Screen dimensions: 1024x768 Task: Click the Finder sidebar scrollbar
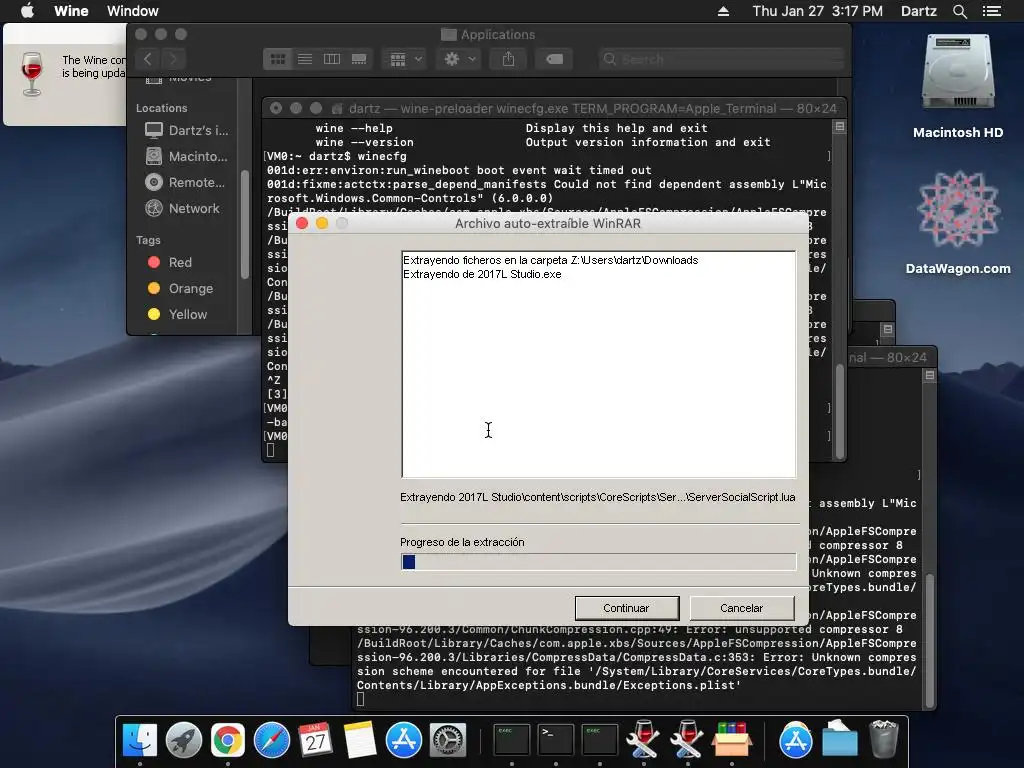[245, 224]
